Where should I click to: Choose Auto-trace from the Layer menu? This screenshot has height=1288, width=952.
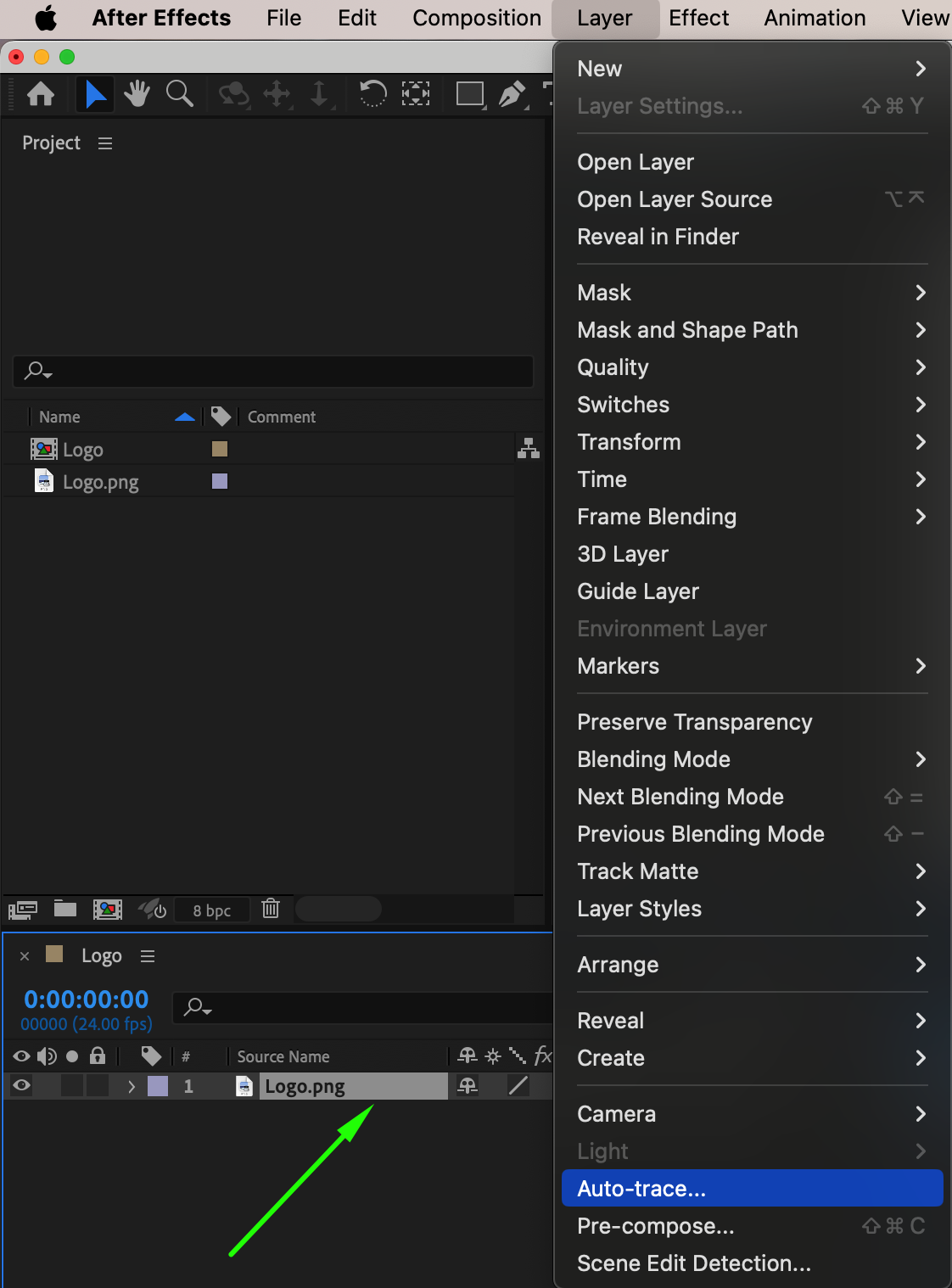641,1188
